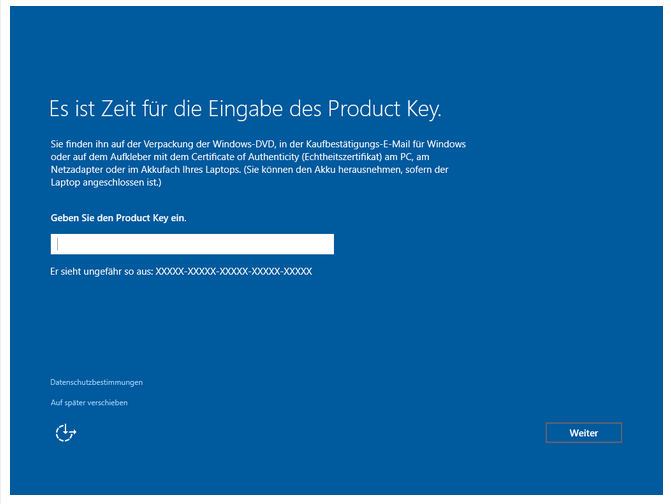Click the label 'Geben Sie den Product Key ein.'
Screen dimensions: 671x504
coord(119,218)
